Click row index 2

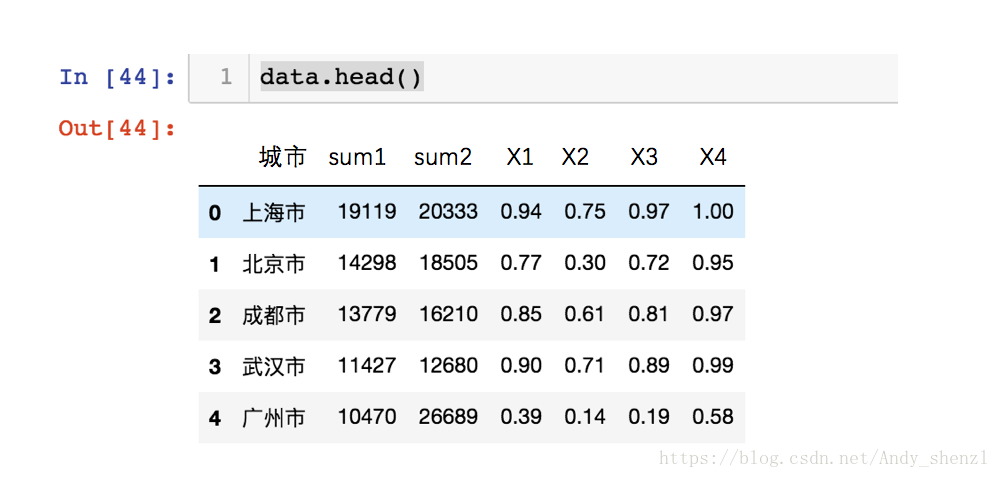click(215, 315)
